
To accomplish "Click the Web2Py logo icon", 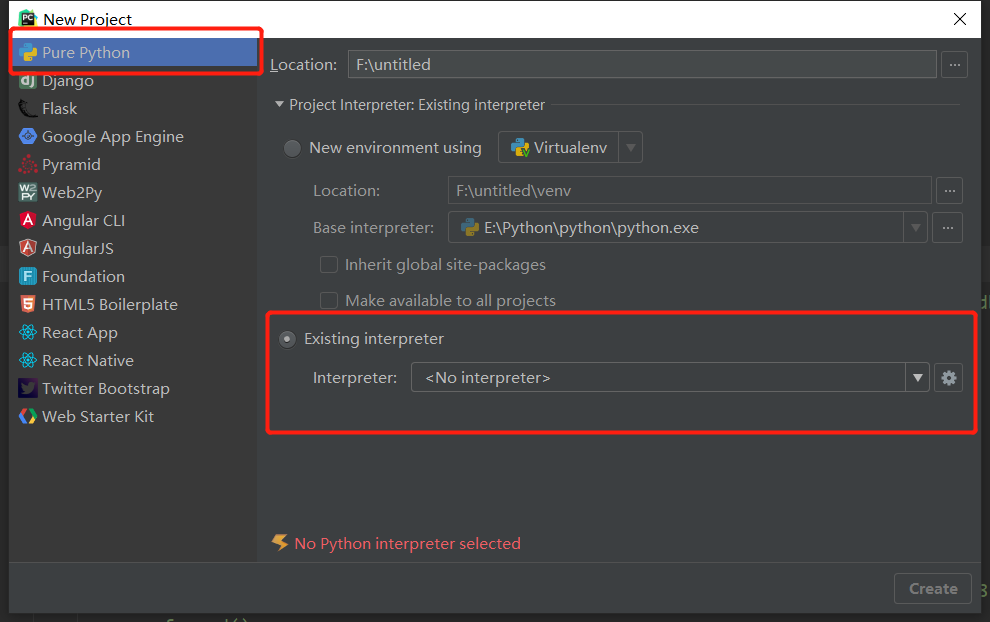I will [x=28, y=193].
